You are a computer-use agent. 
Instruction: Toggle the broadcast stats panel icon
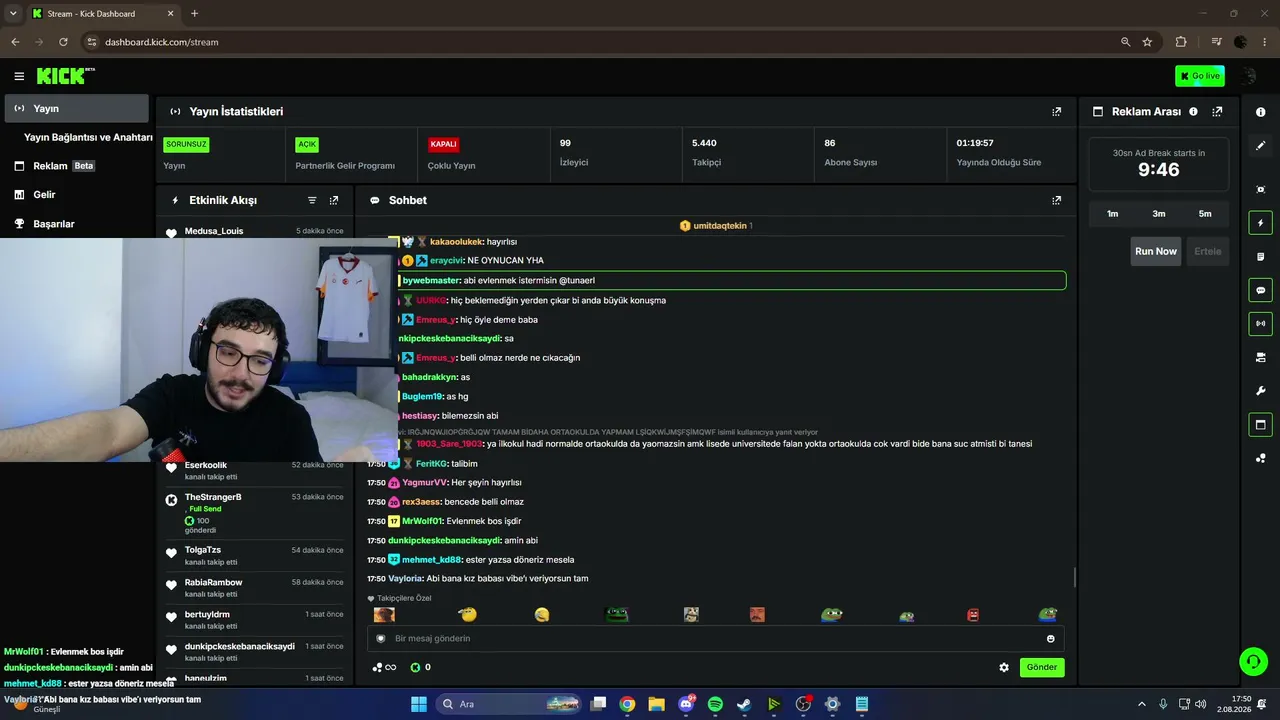(1260, 323)
